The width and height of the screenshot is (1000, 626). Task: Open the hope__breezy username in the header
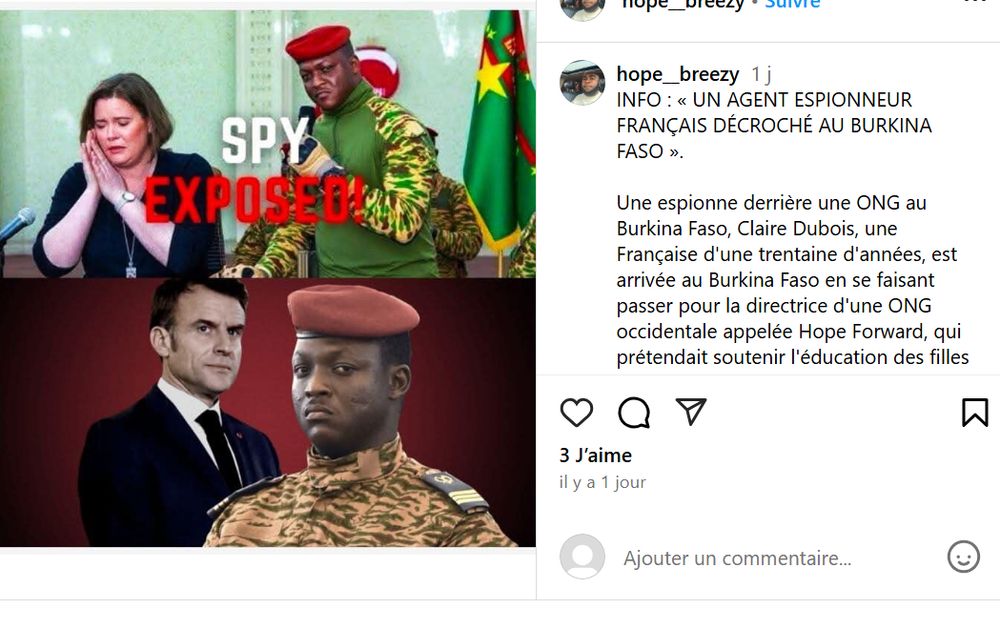tap(682, 5)
